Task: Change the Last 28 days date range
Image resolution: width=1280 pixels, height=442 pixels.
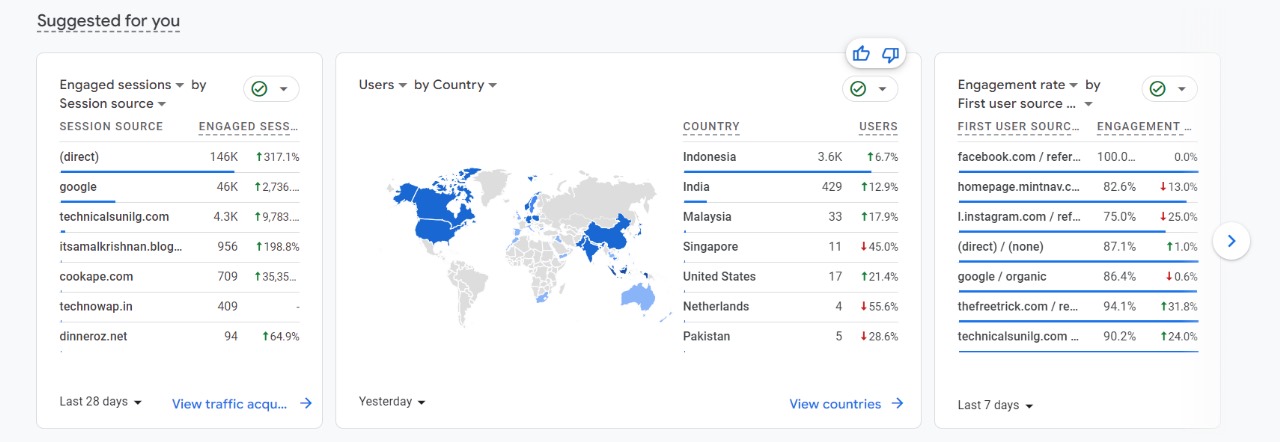Action: point(101,402)
